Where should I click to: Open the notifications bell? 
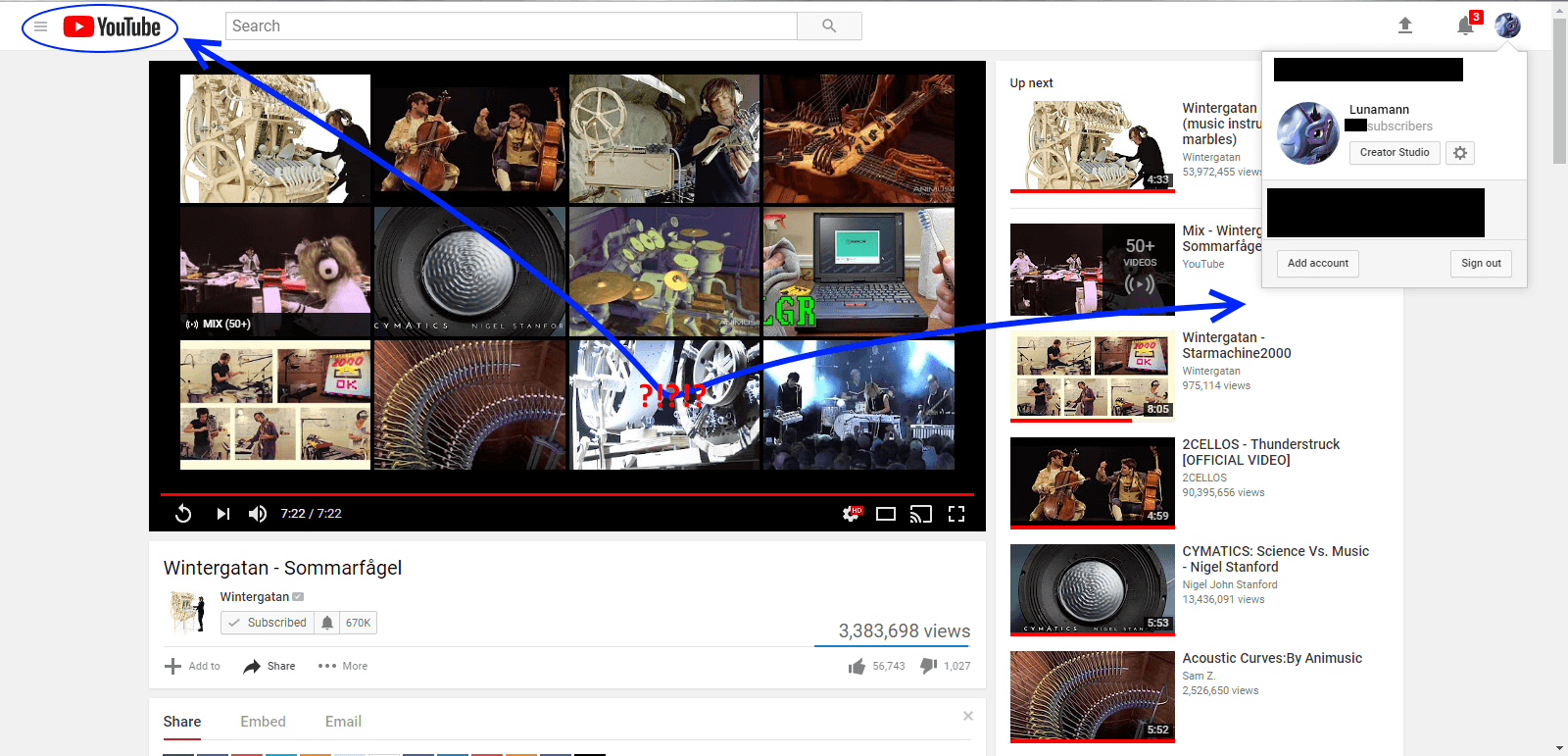coord(1465,25)
